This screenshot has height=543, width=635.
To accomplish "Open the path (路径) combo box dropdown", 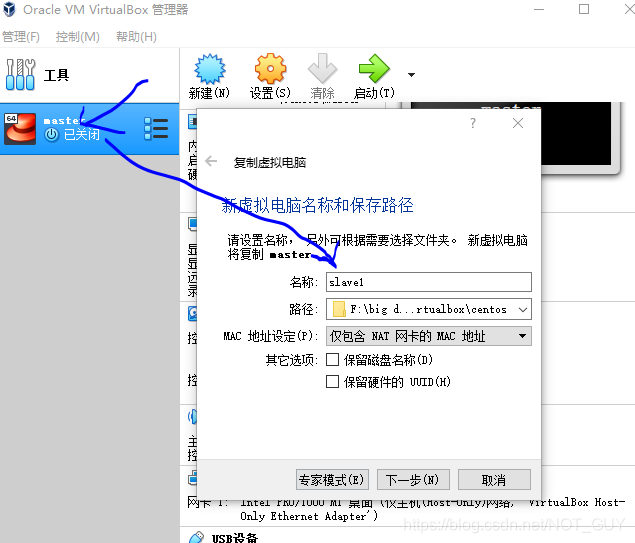I will [522, 310].
